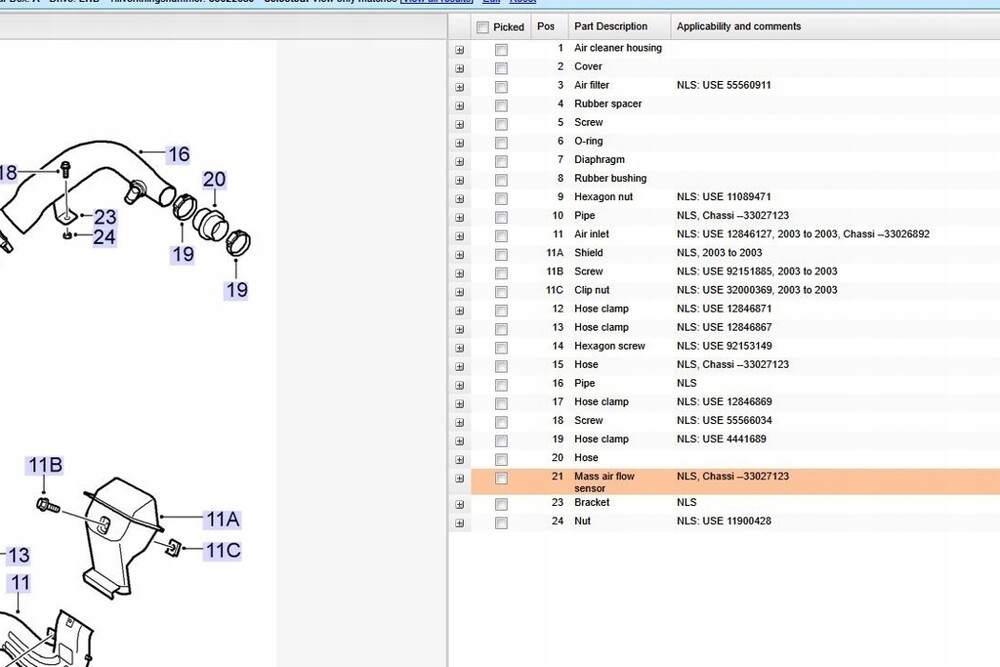Expand the Rubber spacer row
Screen dimensions: 1000x667
click(459, 106)
